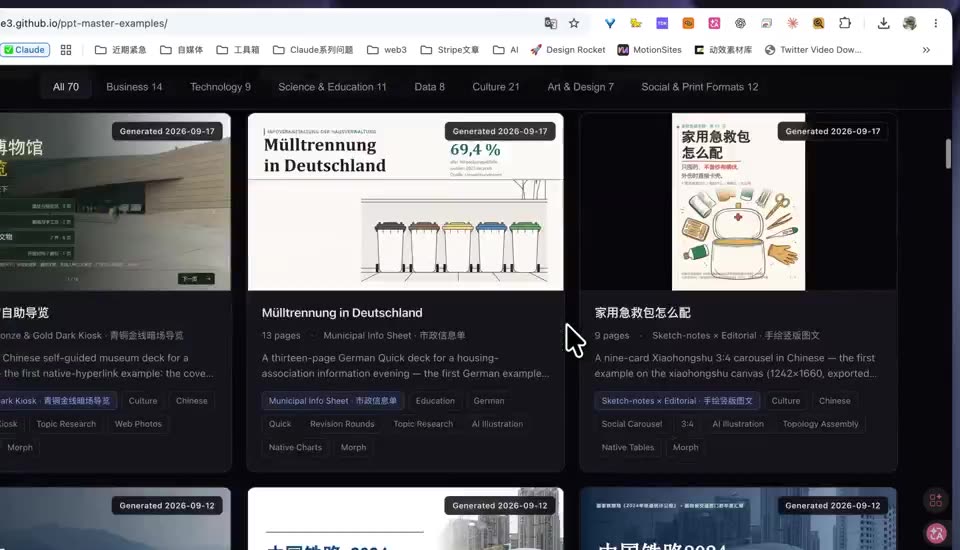960x550 pixels.
Task: Select the Revision Rounds tag
Action: (x=342, y=424)
